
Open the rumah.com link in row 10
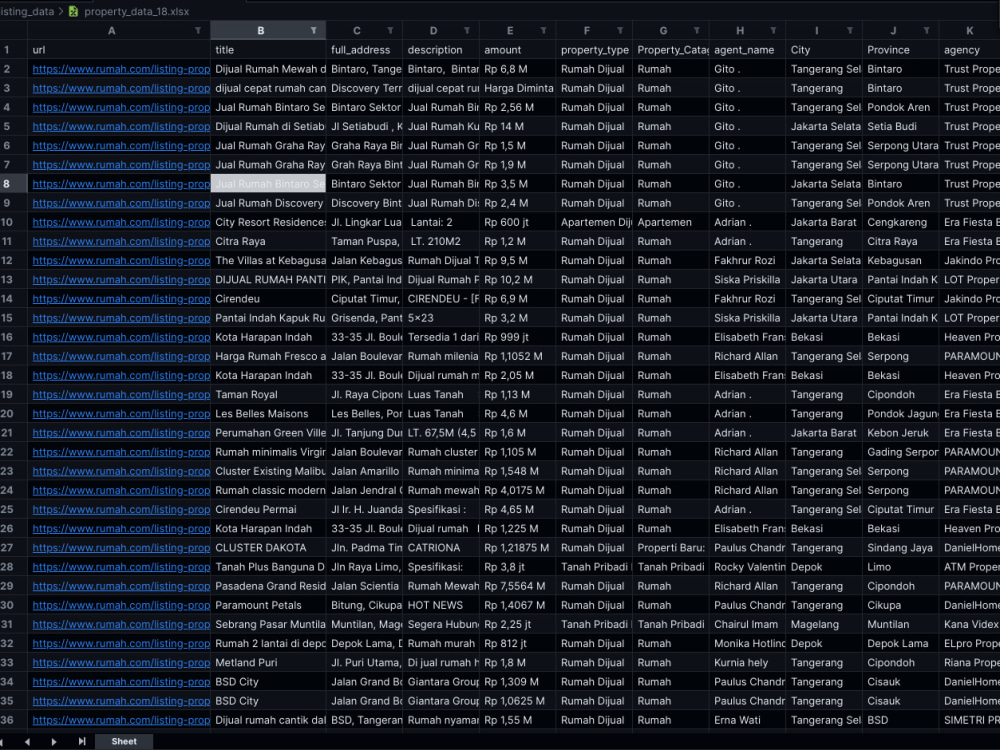coord(121,222)
